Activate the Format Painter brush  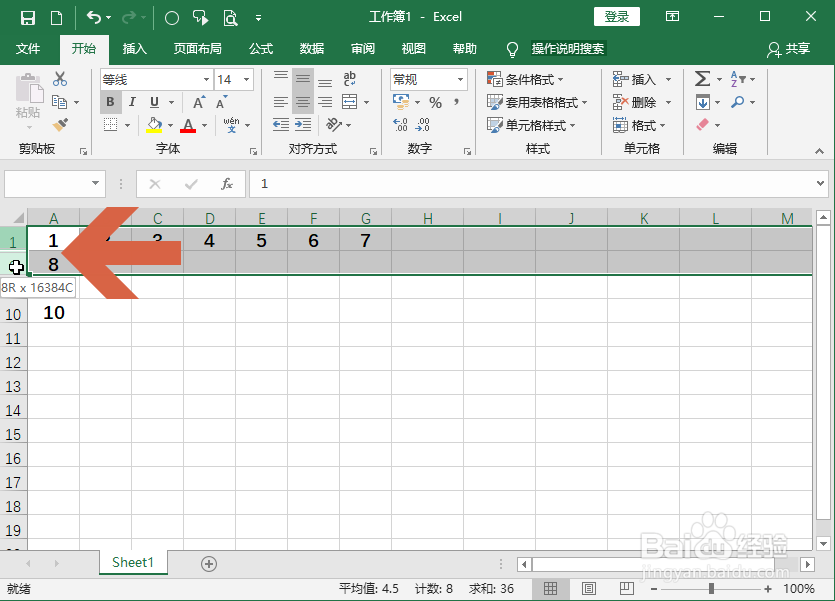(60, 125)
